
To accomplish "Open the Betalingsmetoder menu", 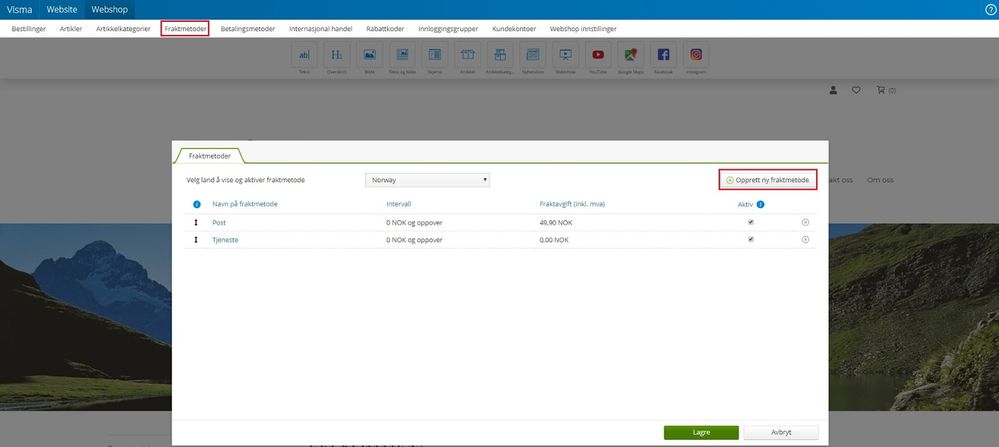I will (248, 29).
